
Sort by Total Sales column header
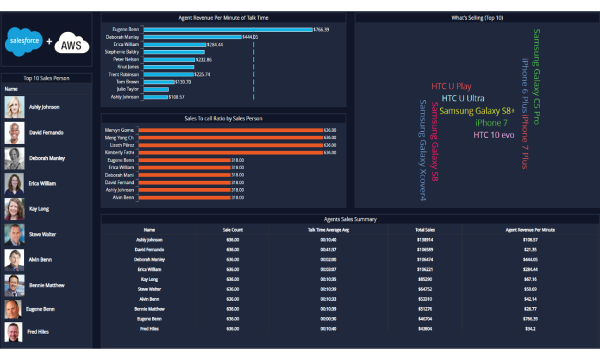click(x=425, y=230)
